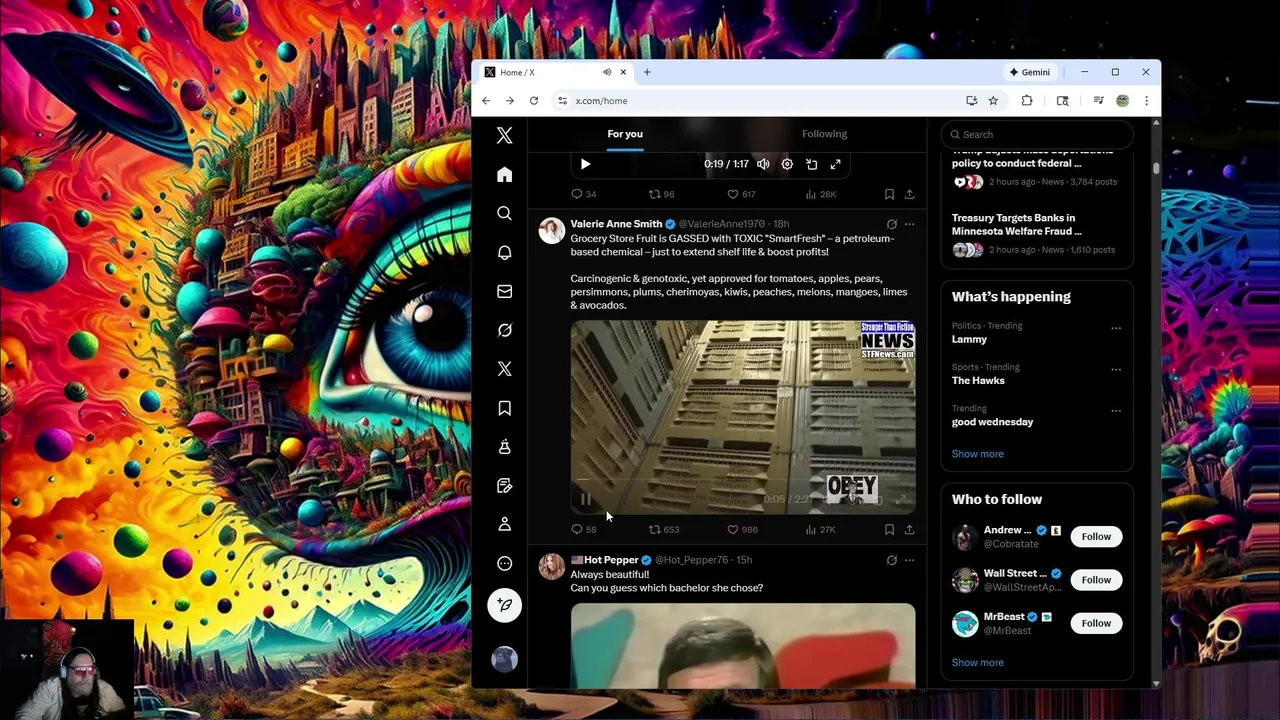
Task: Pause the SmartFresh video
Action: 585,499
